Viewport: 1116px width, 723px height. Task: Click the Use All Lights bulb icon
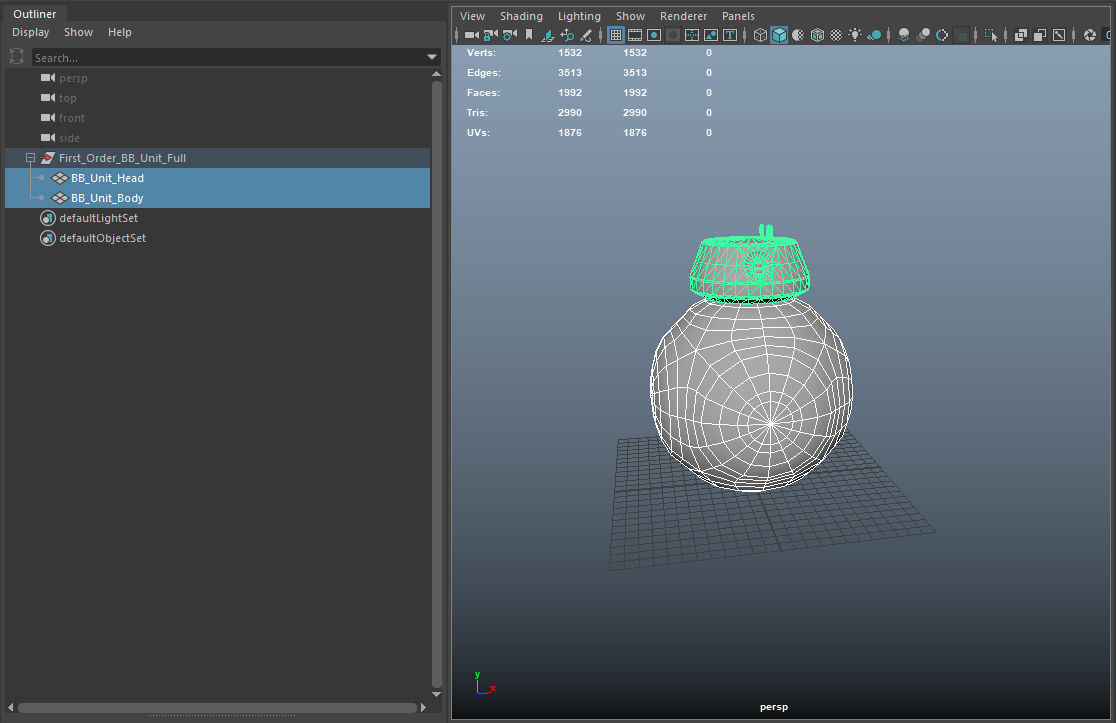(855, 35)
